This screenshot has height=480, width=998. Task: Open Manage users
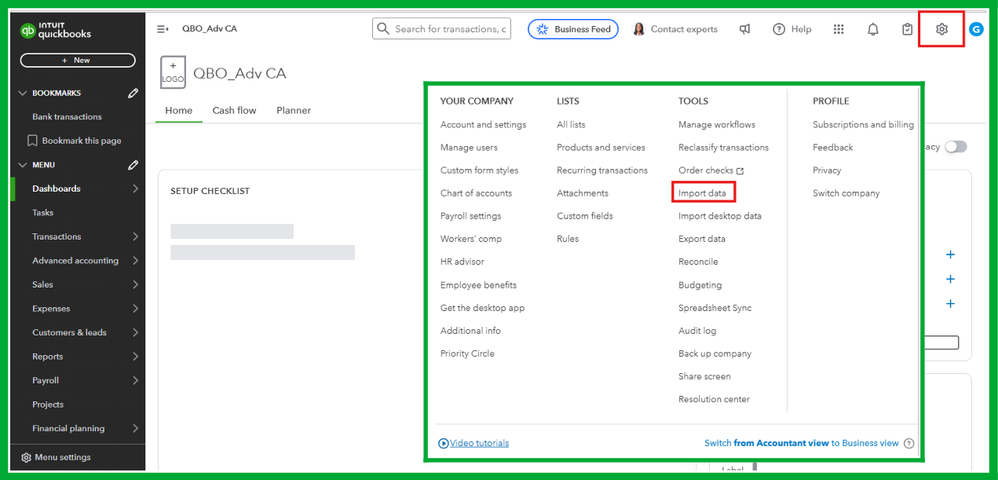(469, 148)
